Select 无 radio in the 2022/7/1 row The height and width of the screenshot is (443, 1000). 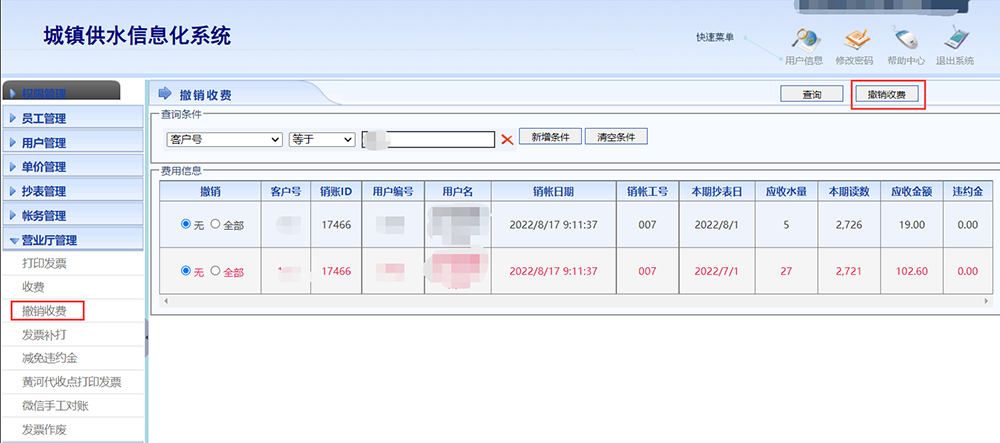click(x=186, y=270)
